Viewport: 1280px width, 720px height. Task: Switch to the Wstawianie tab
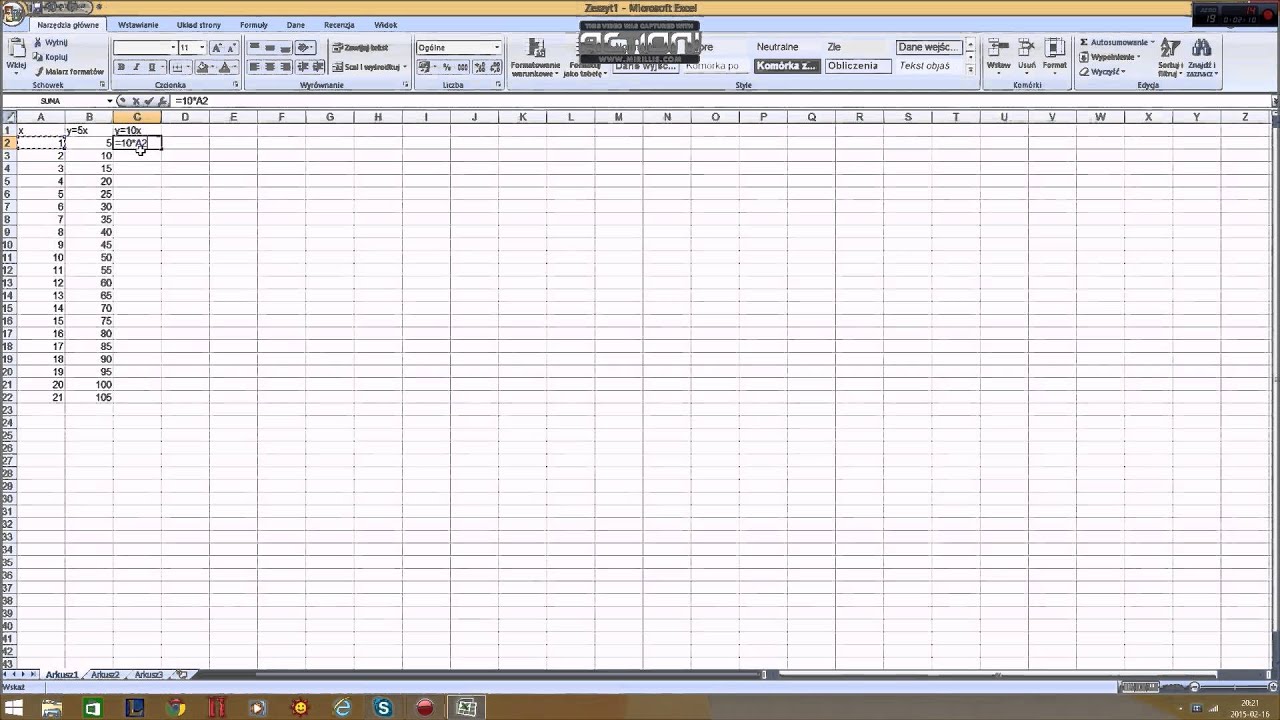tap(138, 25)
